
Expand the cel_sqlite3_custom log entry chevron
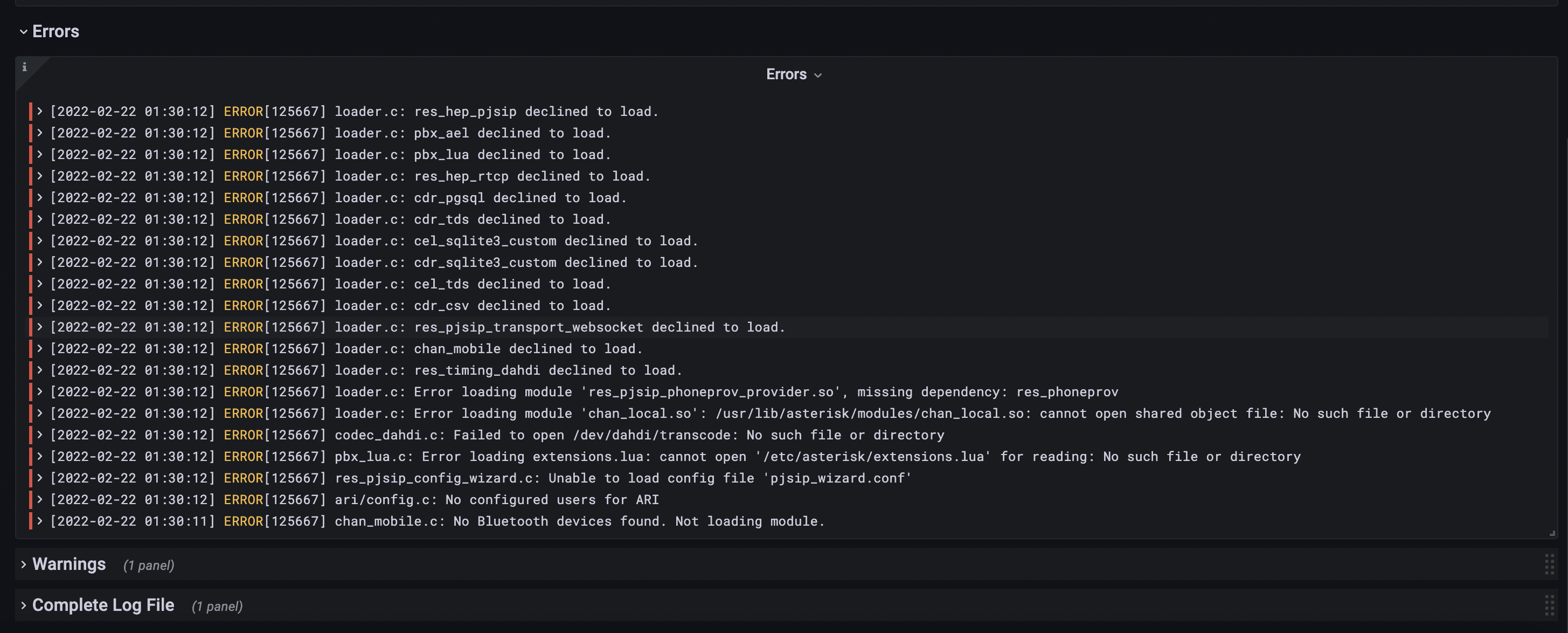point(39,240)
